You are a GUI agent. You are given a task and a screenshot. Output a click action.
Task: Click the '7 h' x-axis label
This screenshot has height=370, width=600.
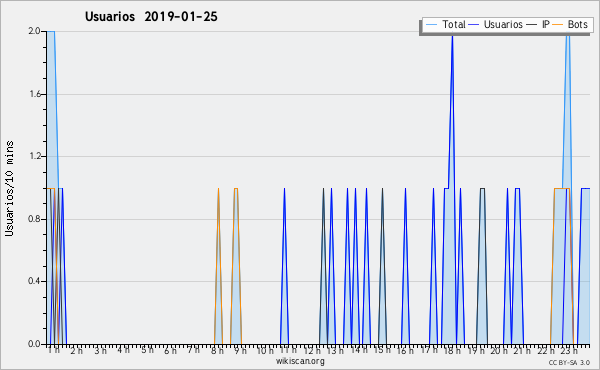194,350
